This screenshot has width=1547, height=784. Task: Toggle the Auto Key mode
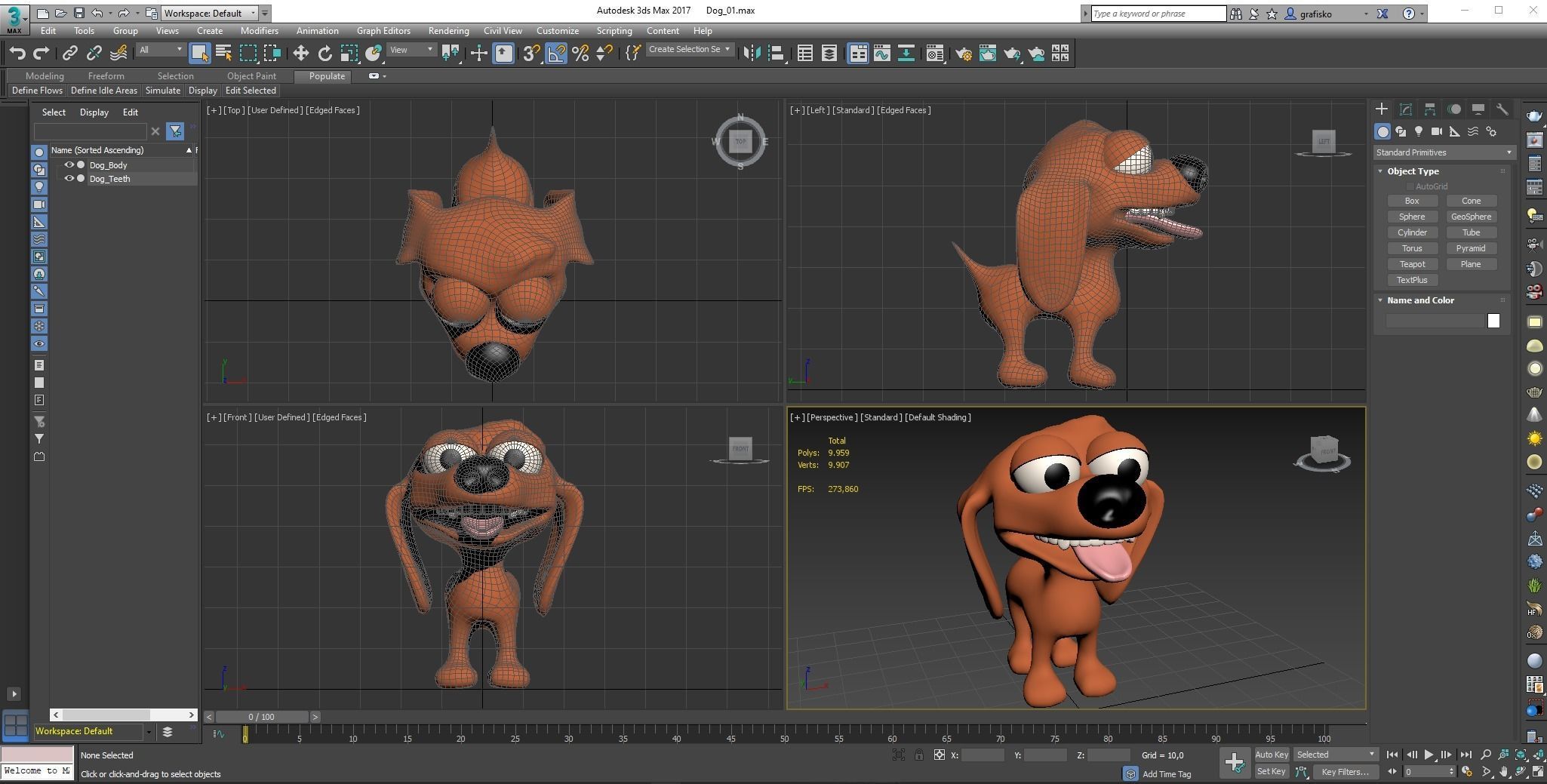pos(1272,755)
